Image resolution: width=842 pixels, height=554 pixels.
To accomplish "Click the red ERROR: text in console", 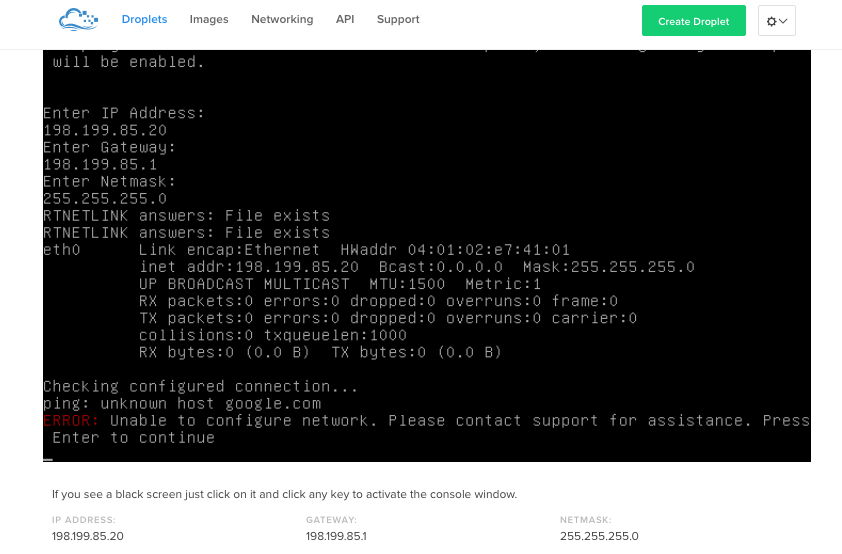I will tap(71, 421).
